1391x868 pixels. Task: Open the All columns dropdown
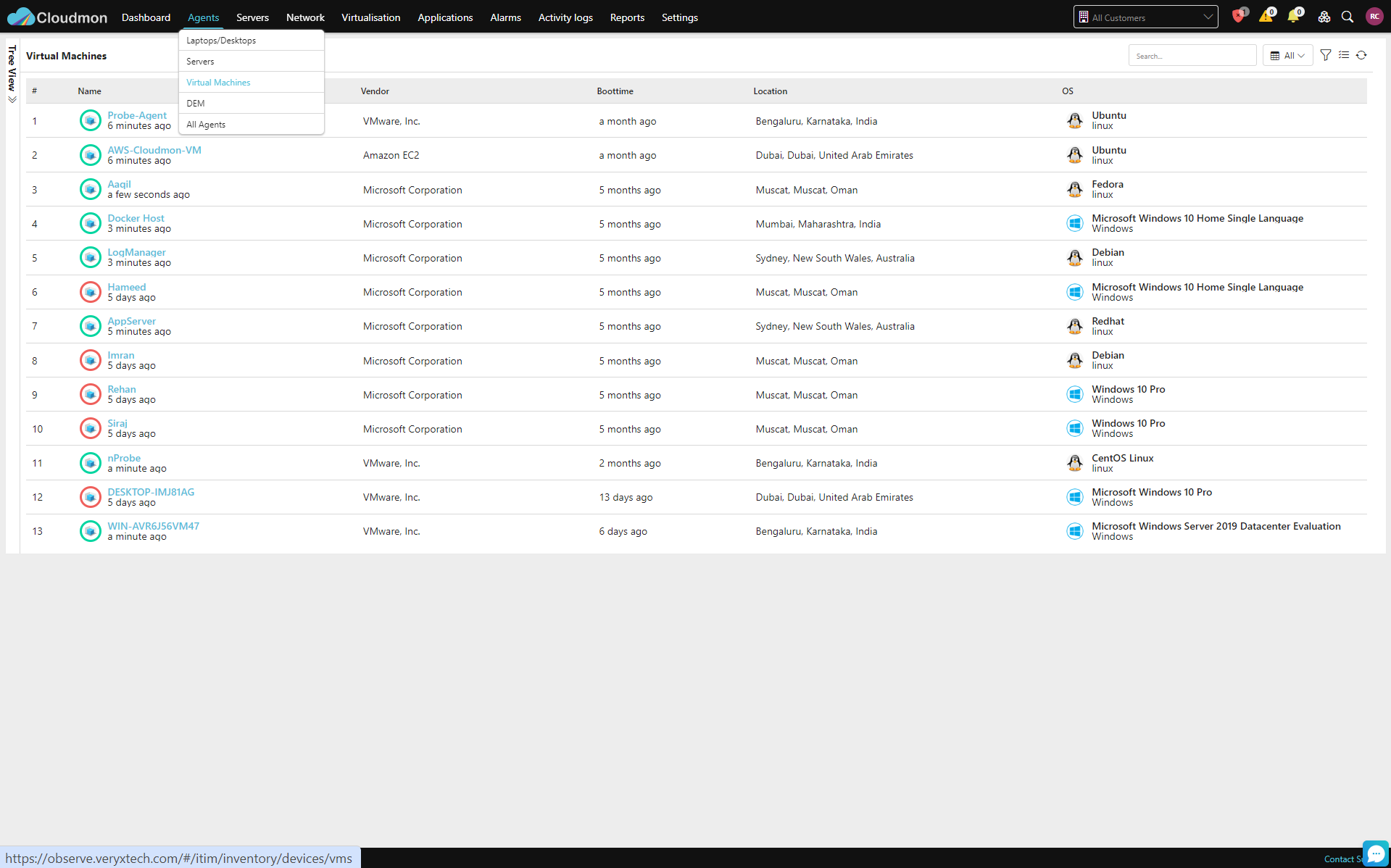point(1287,55)
